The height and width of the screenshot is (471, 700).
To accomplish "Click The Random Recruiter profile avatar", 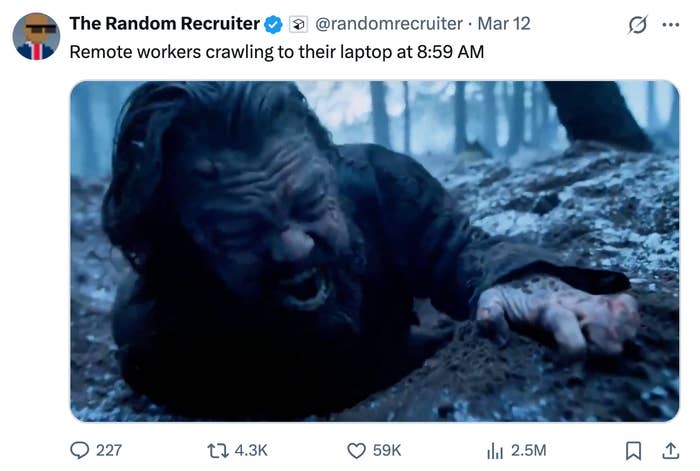I will (x=36, y=36).
